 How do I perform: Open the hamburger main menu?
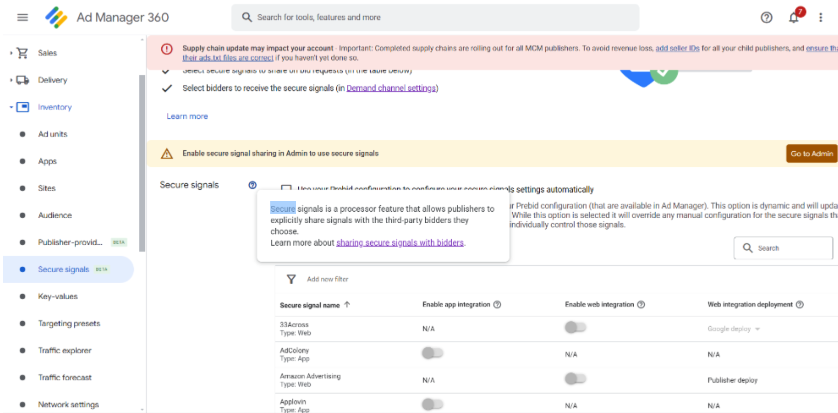click(22, 17)
